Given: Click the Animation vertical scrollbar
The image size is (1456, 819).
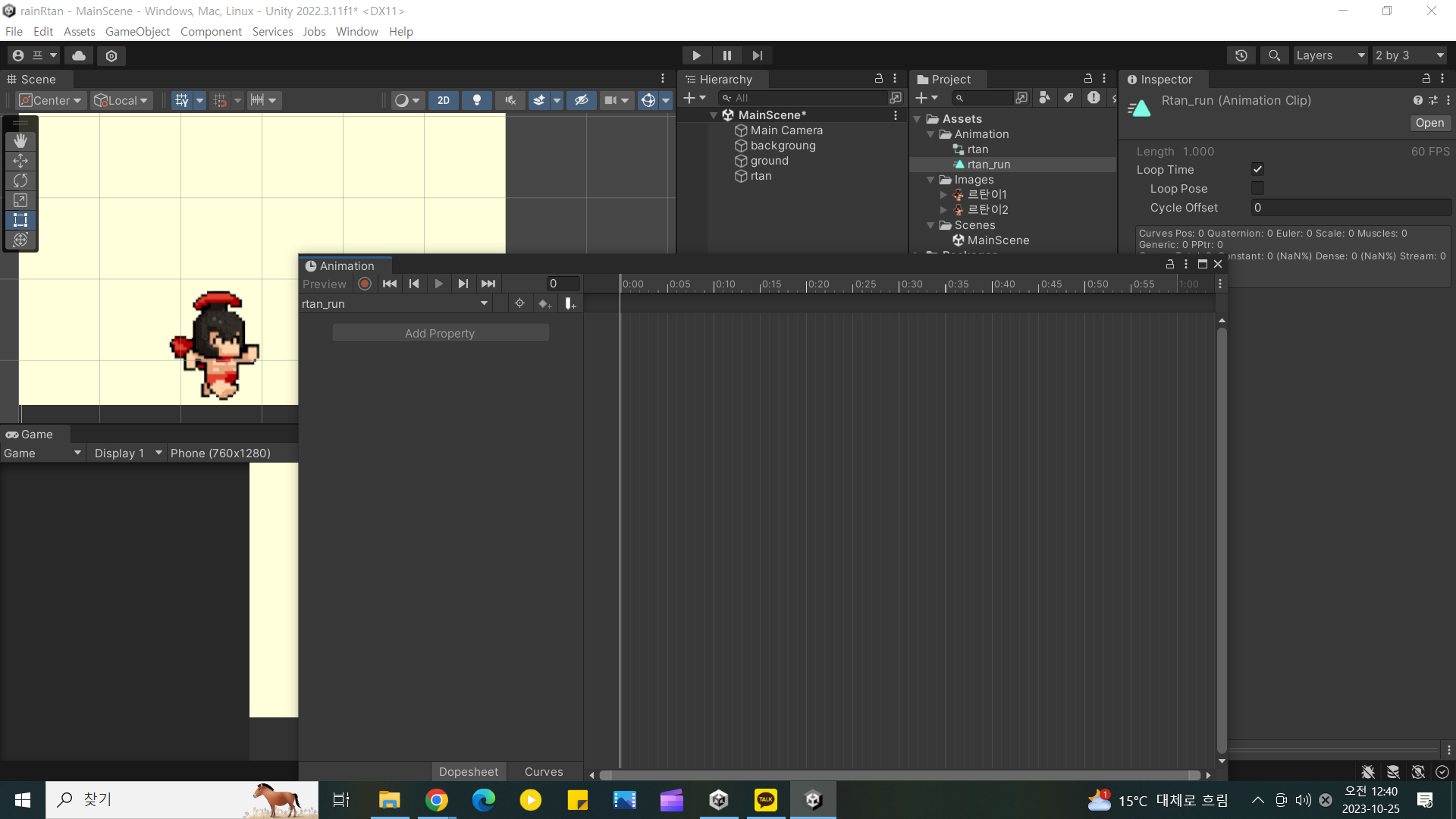Looking at the screenshot, I should click(x=1221, y=540).
